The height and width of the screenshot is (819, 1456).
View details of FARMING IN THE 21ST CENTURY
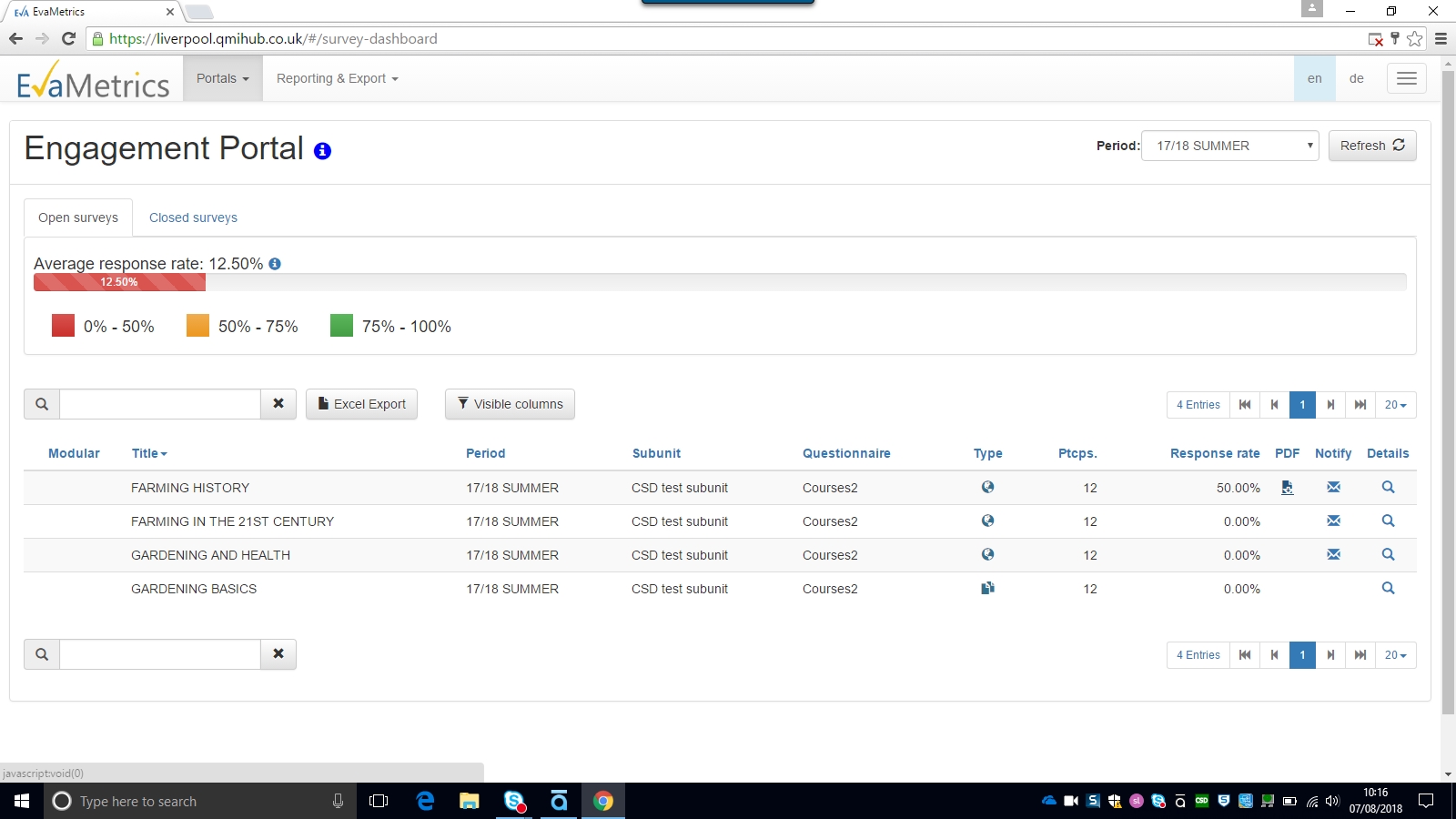[1388, 521]
